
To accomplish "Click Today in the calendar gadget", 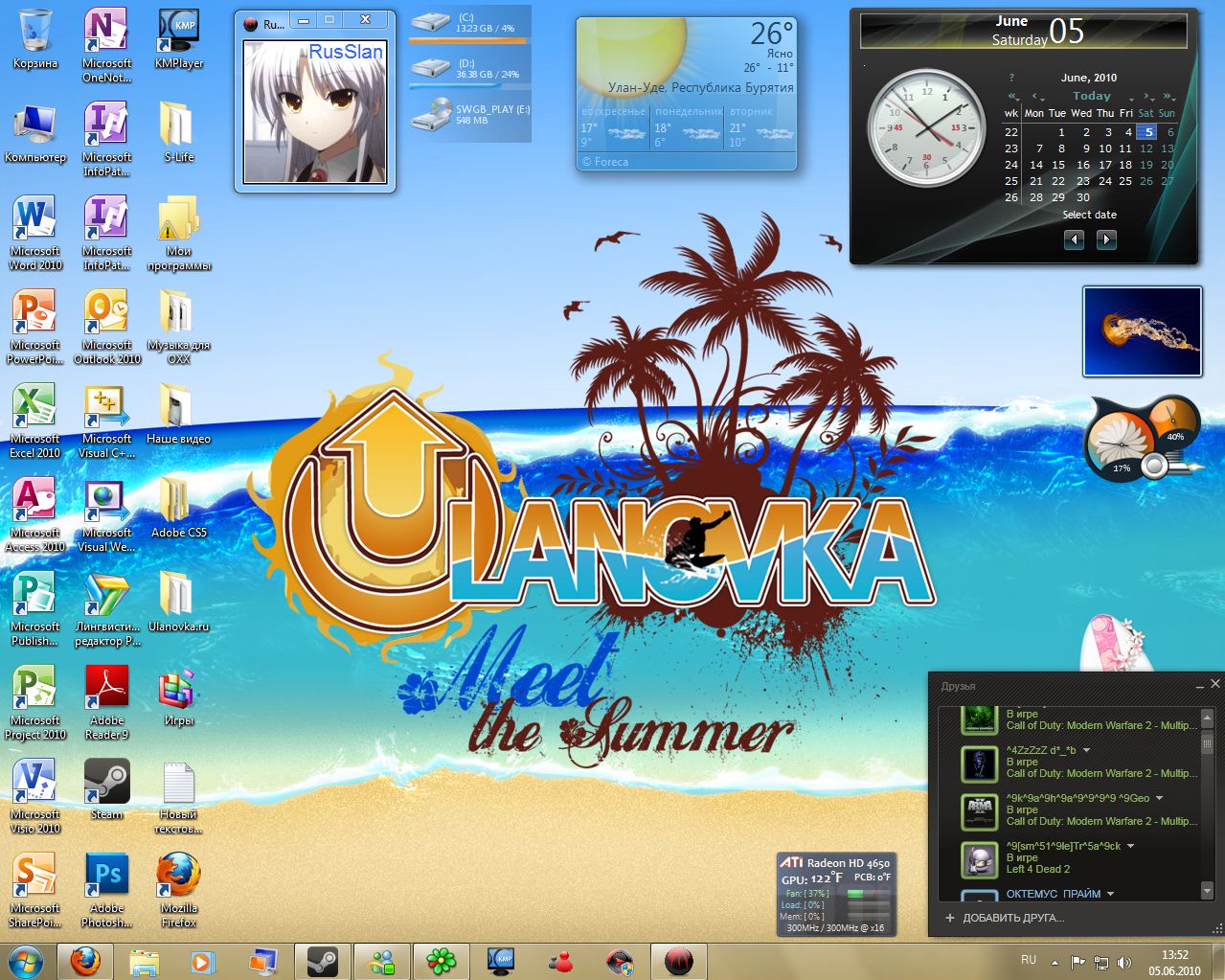I will coord(1092,96).
